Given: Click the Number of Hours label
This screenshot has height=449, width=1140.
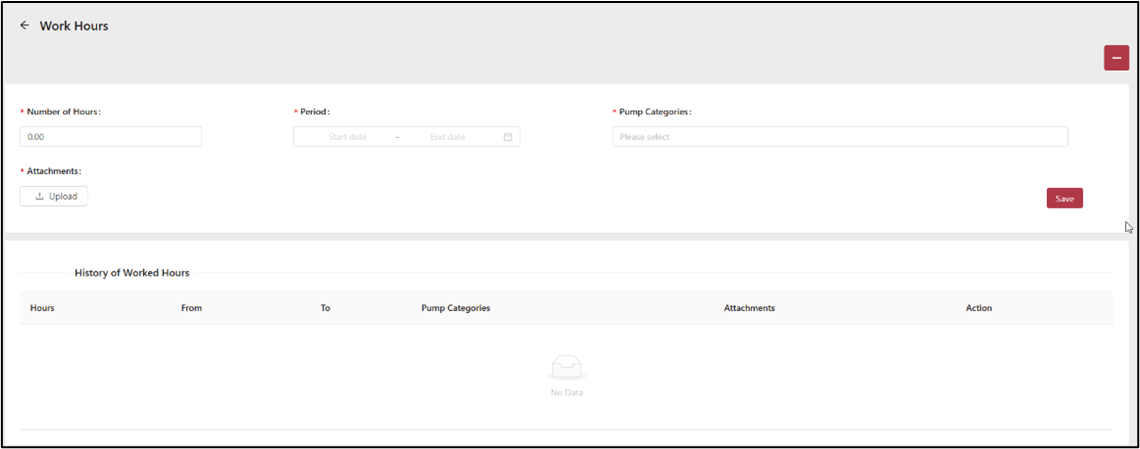Looking at the screenshot, I should coord(64,112).
